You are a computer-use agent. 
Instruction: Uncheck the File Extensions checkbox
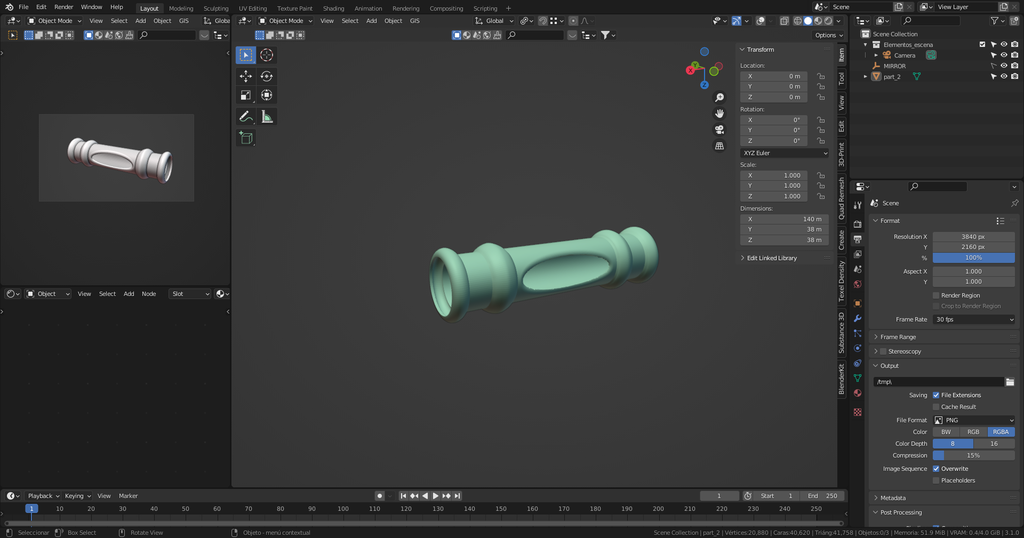tap(936, 395)
